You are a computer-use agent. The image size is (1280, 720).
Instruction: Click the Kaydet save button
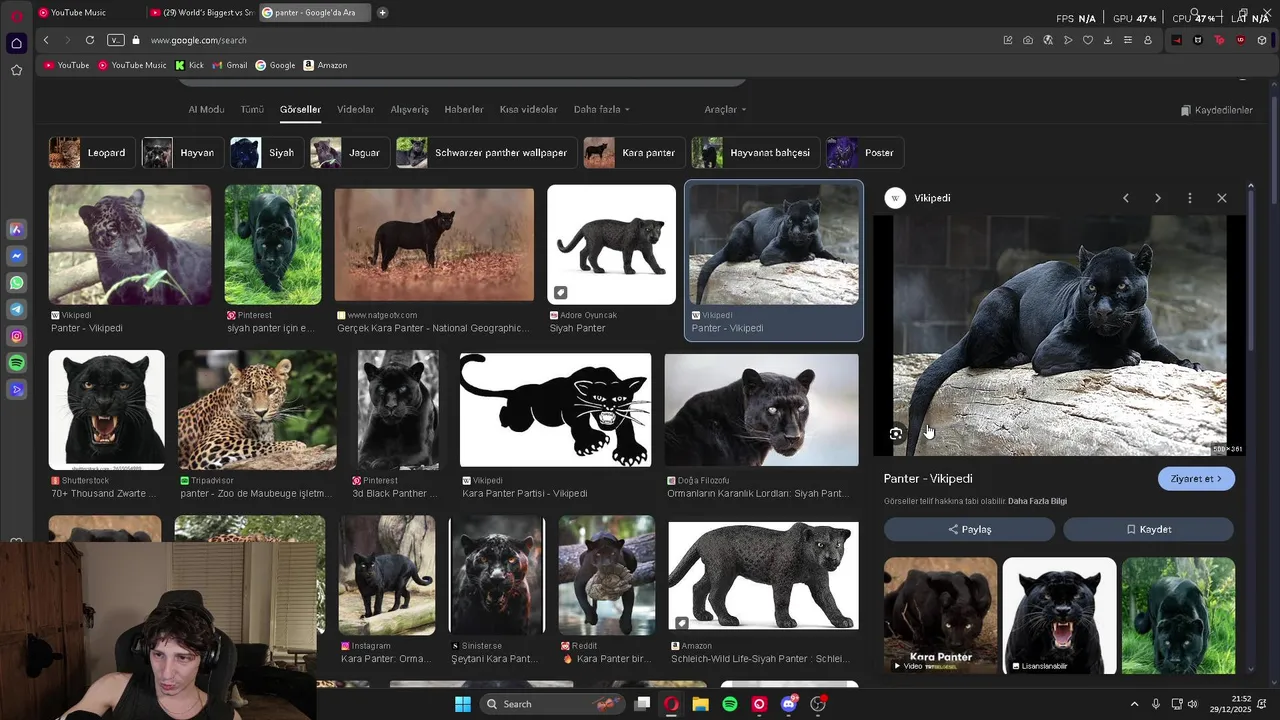coord(1148,529)
